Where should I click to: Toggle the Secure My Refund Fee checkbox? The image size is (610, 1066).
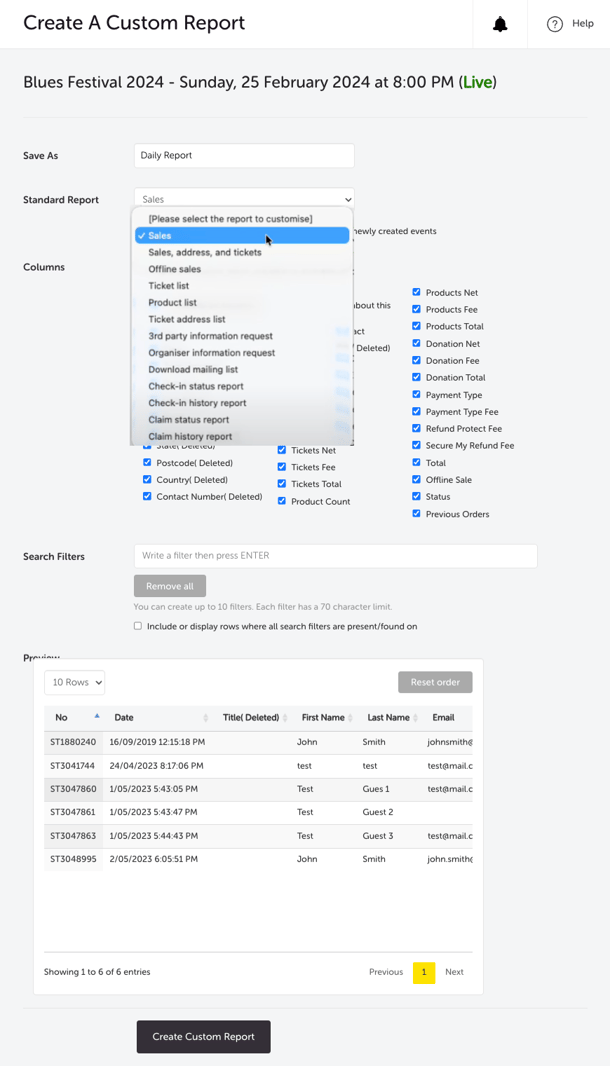point(416,445)
